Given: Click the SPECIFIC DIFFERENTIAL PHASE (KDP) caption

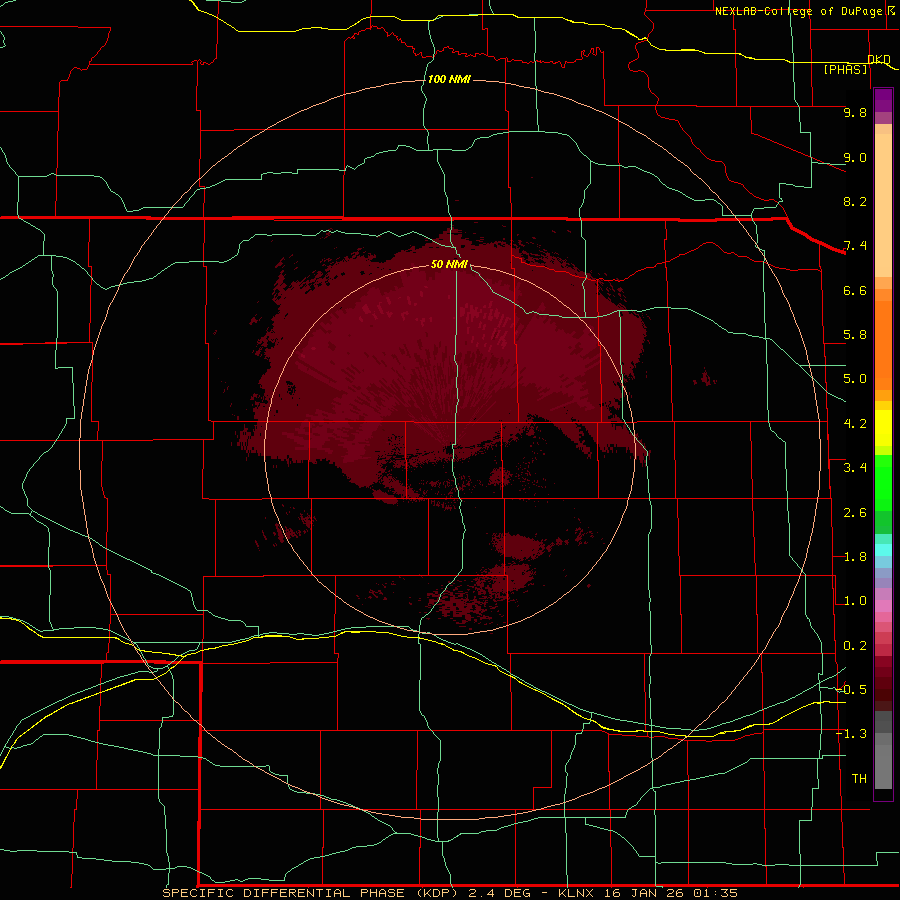Looking at the screenshot, I should point(310,893).
